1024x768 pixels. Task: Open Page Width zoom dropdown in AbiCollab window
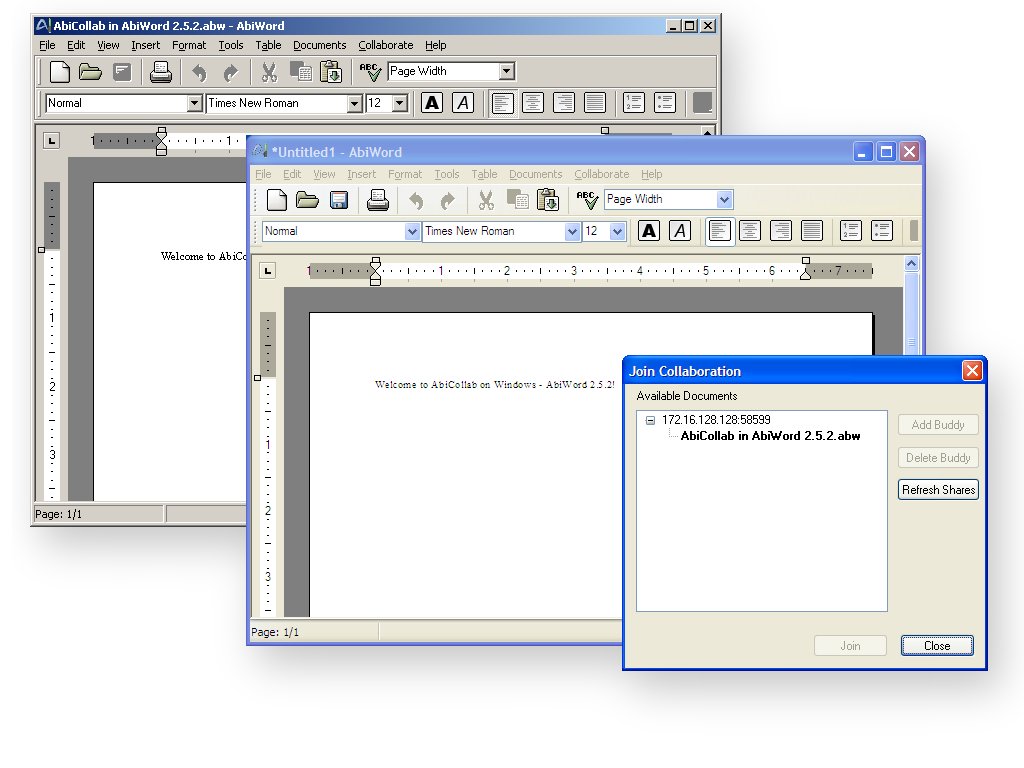pyautogui.click(x=507, y=71)
